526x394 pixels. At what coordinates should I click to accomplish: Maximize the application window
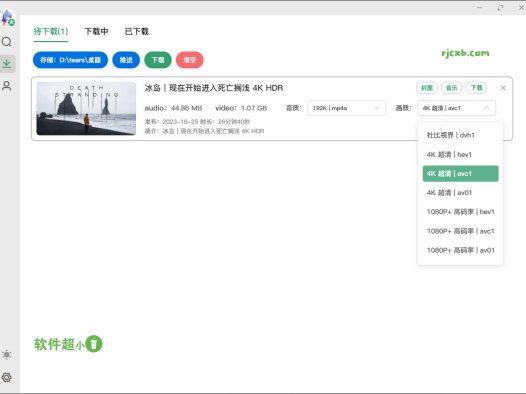(x=500, y=7)
